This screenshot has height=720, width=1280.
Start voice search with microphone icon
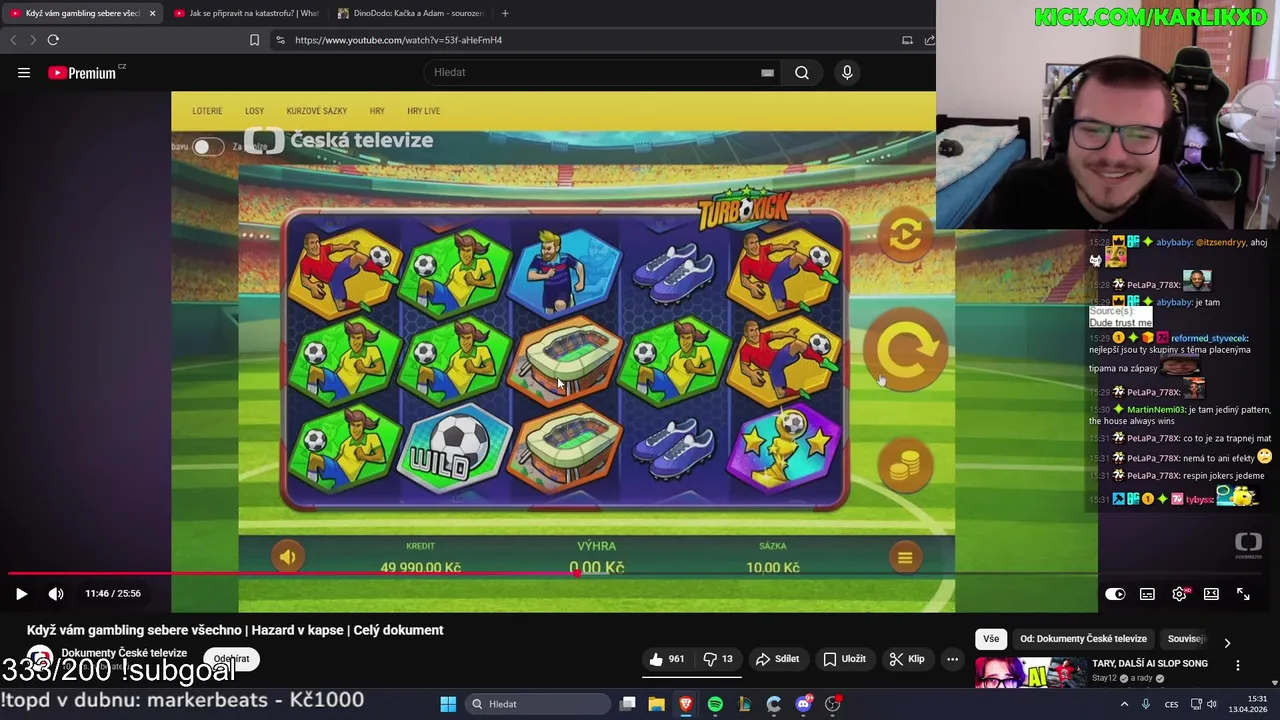click(847, 72)
